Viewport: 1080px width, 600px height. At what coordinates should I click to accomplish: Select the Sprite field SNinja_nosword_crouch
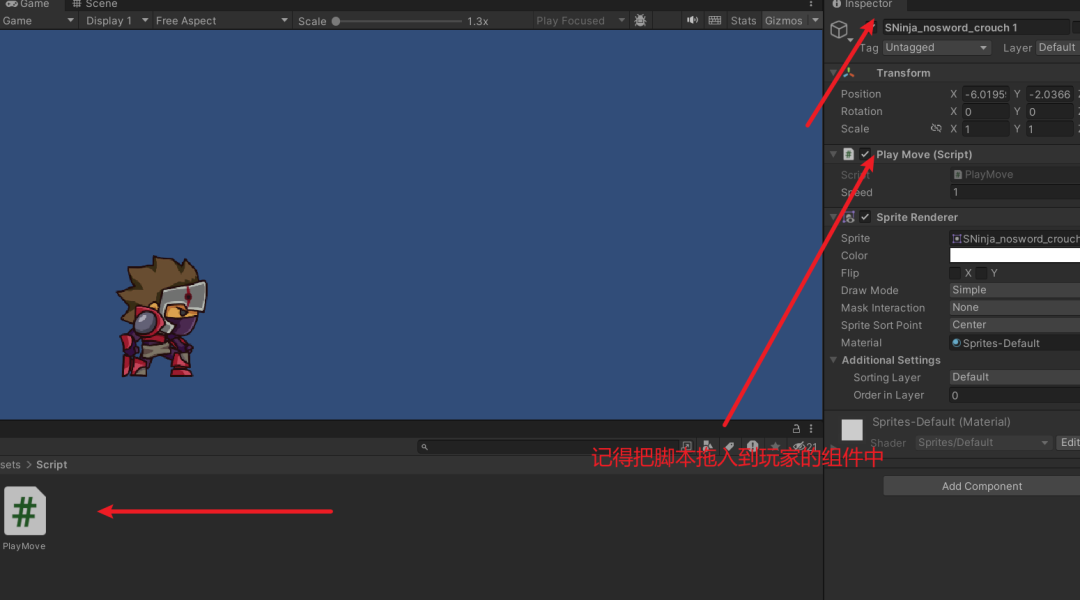(1015, 238)
